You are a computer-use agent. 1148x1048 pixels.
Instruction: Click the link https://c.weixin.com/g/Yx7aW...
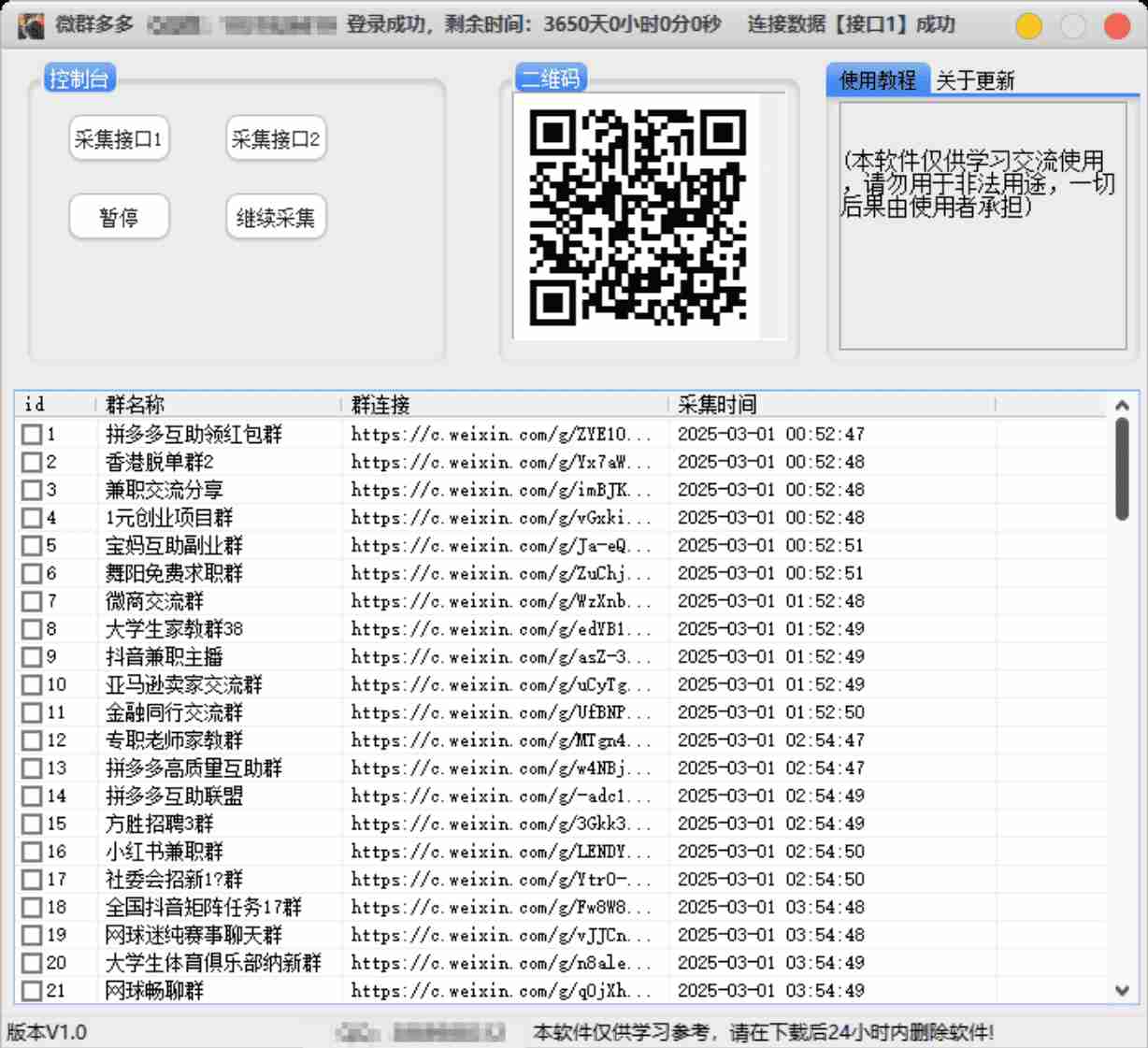[501, 462]
